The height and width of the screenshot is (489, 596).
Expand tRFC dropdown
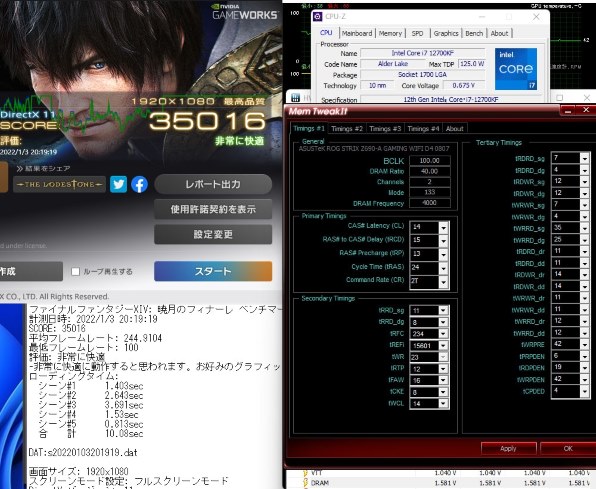tap(443, 334)
